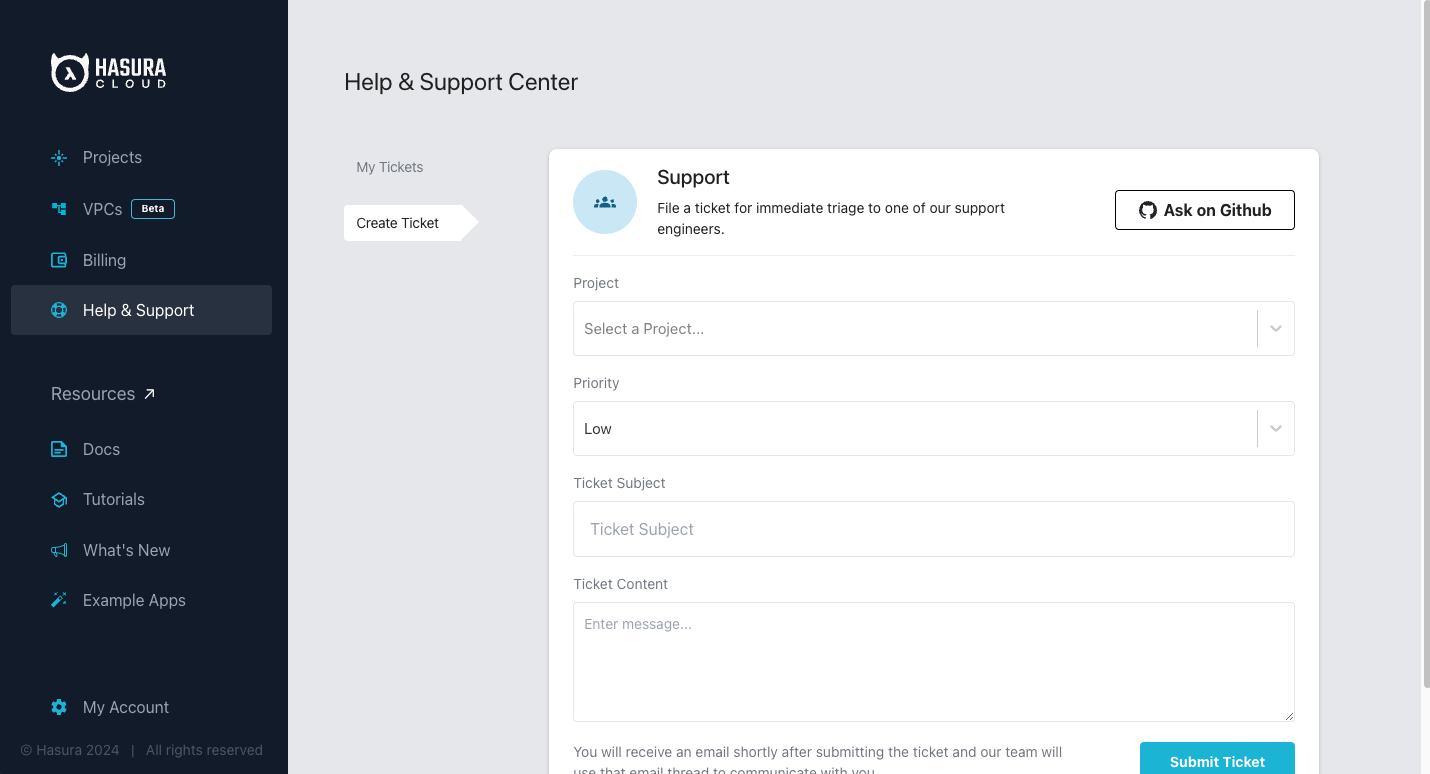Open Resources using the external link arrow
This screenshot has width=1430, height=774.
(x=150, y=393)
